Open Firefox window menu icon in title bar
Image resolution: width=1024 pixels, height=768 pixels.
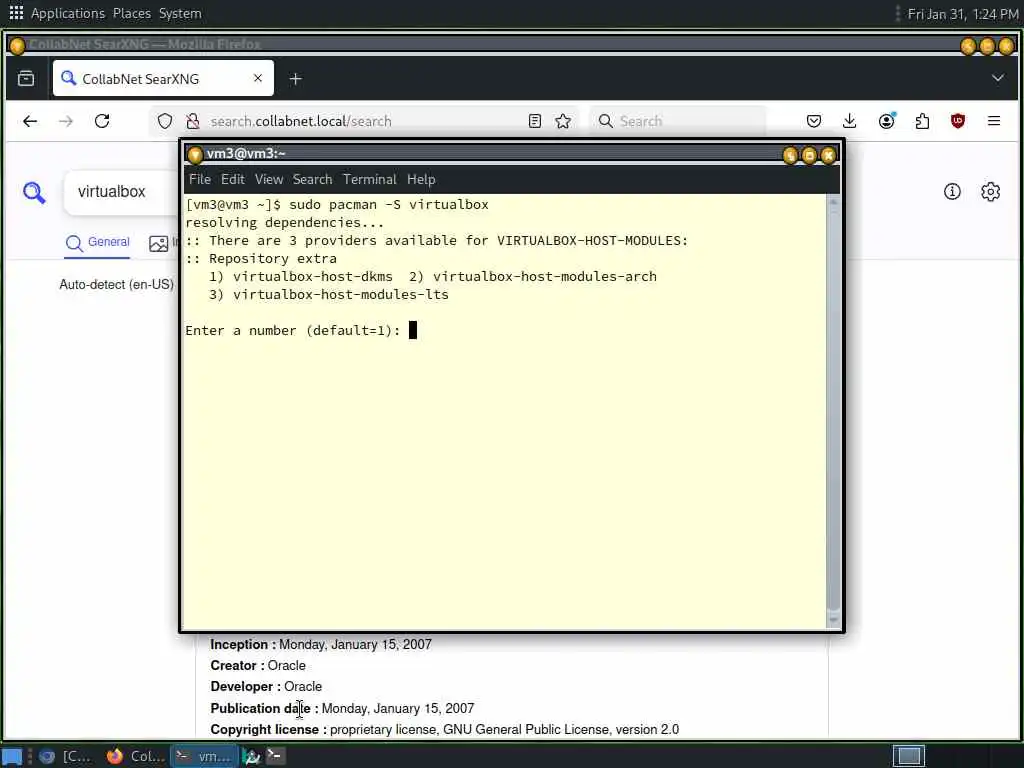coord(17,45)
